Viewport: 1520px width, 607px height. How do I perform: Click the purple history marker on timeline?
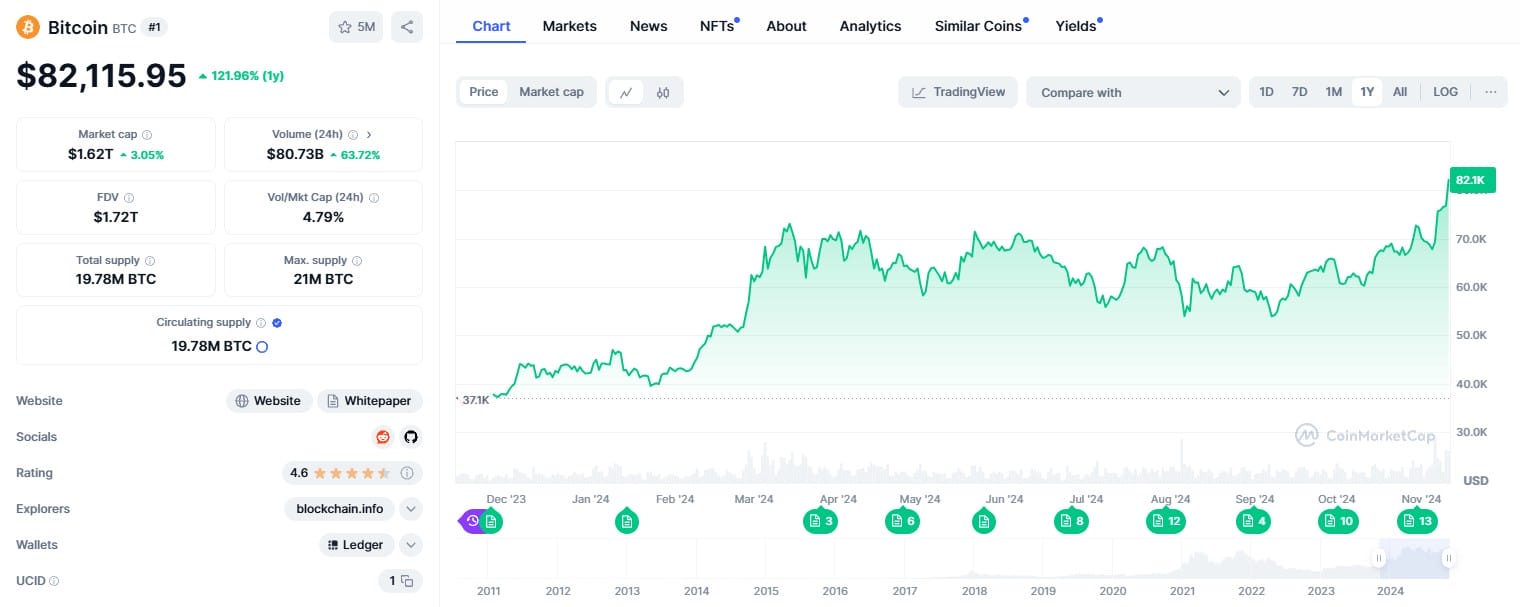472,521
